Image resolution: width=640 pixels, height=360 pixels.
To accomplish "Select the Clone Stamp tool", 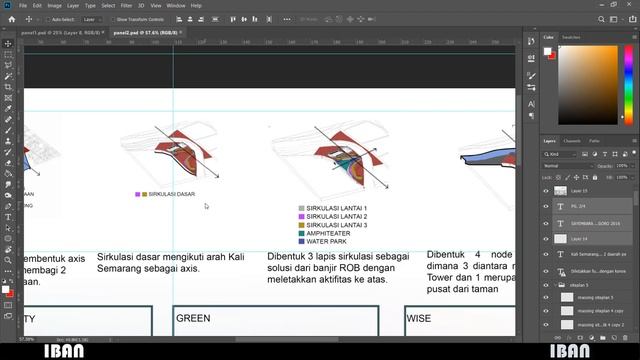I will click(8, 141).
